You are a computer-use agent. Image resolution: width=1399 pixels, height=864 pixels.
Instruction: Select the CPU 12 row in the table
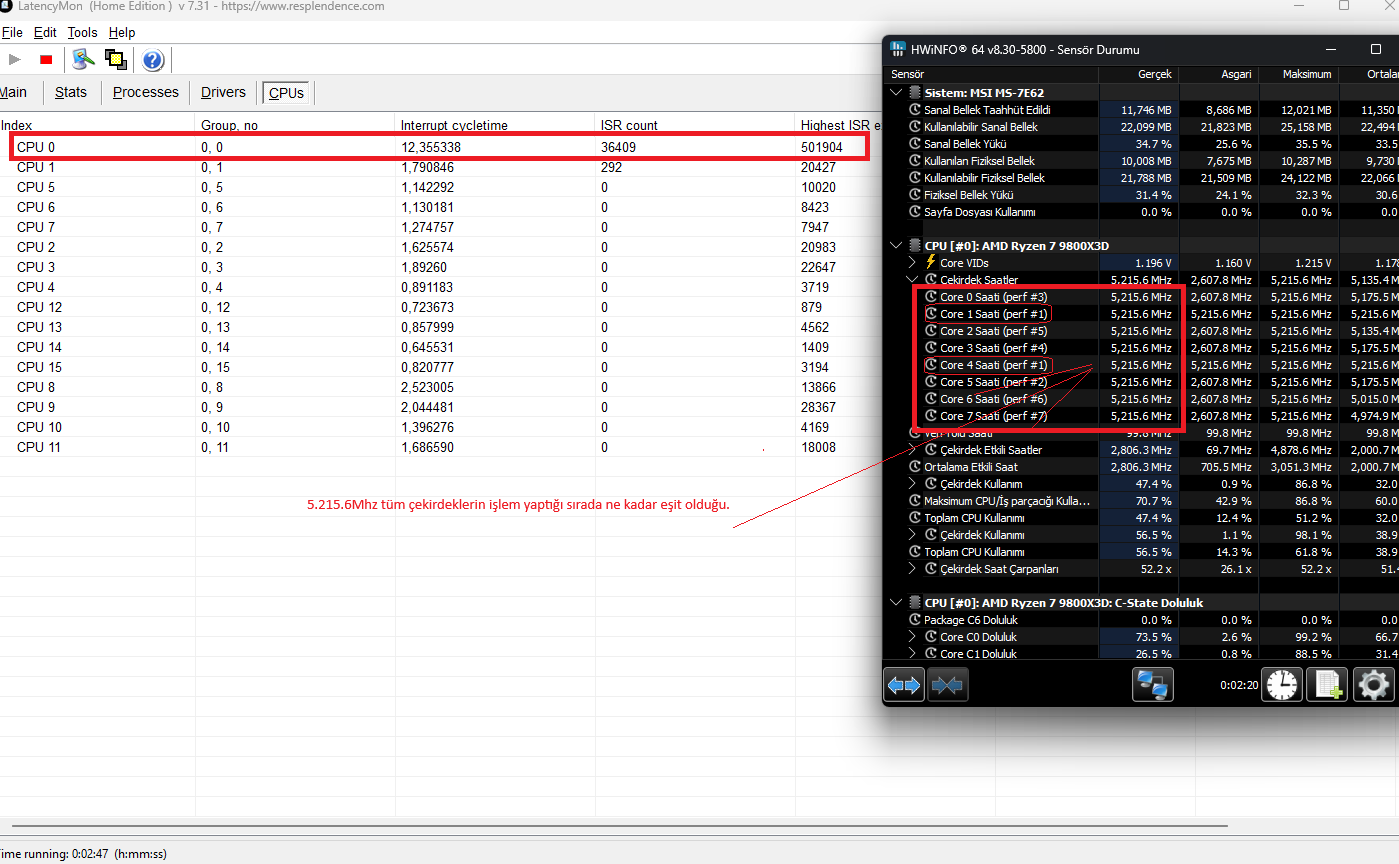440,307
